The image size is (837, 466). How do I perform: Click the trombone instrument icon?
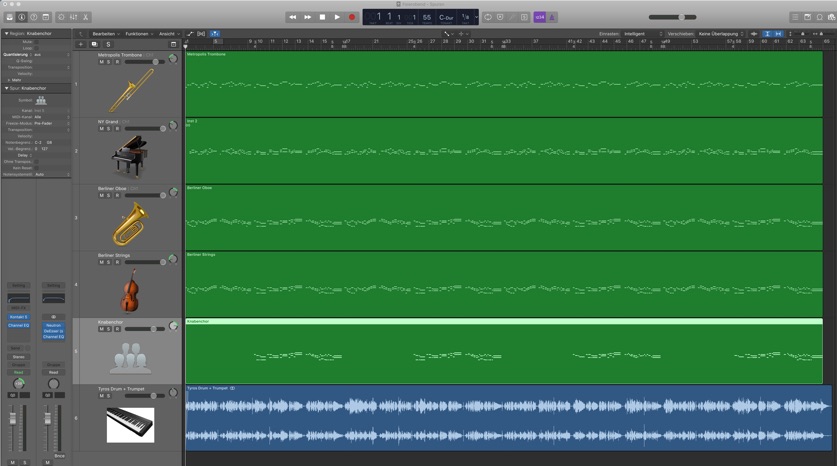(x=131, y=91)
